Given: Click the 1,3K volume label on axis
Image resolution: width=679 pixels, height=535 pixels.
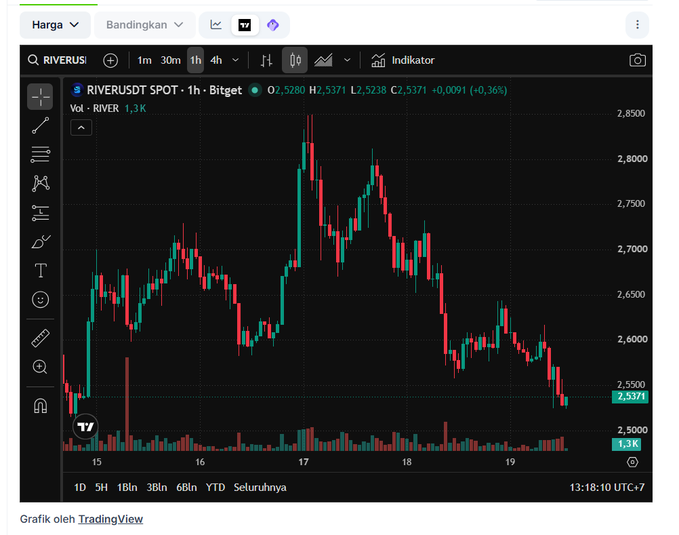Looking at the screenshot, I should click(626, 444).
